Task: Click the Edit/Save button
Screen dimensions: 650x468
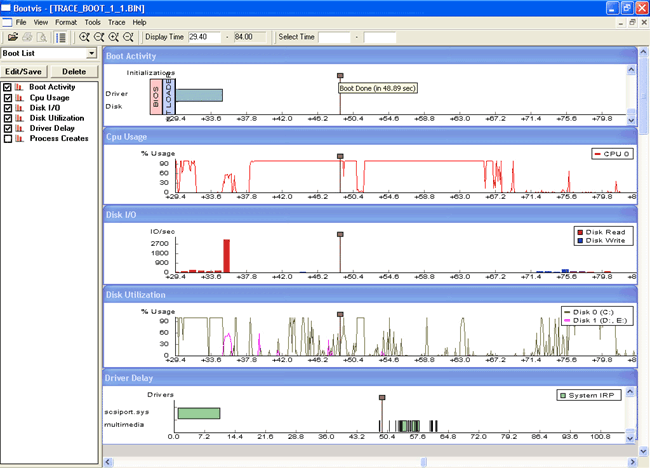Action: pos(24,71)
